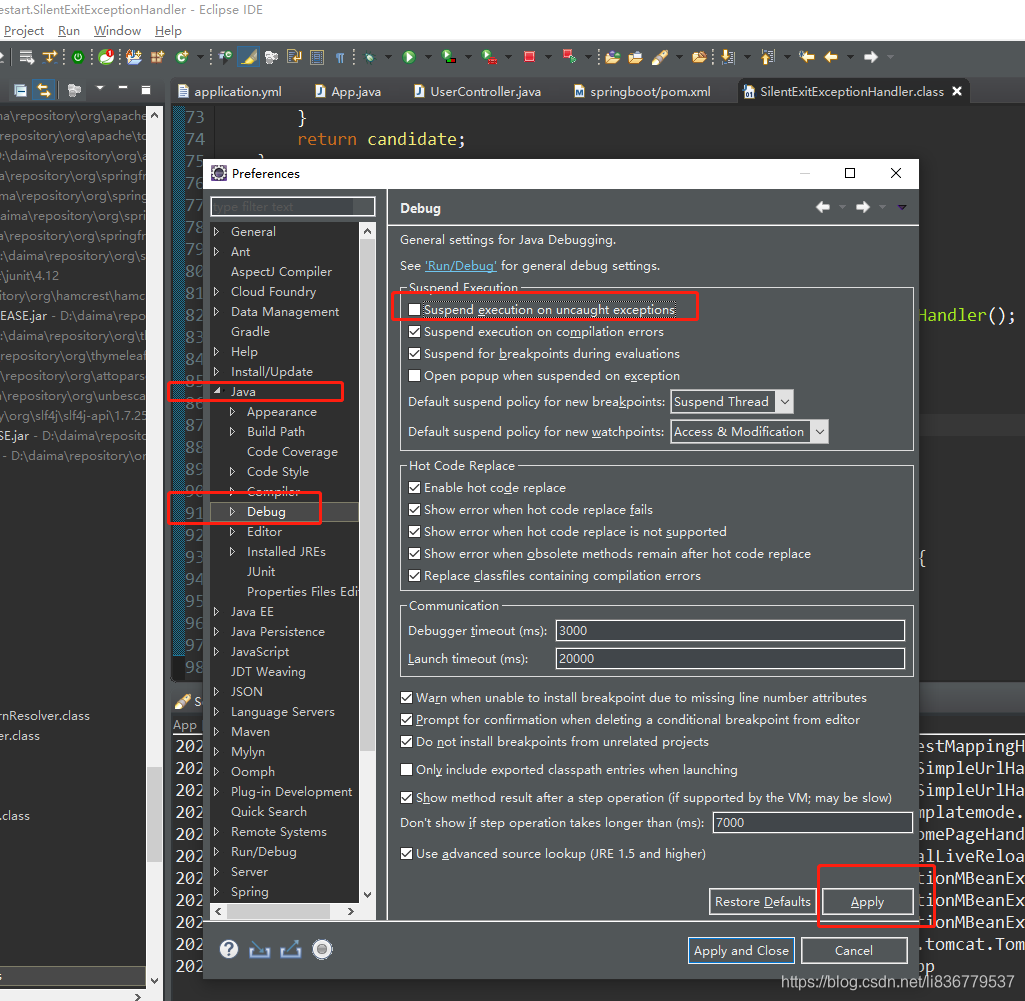Click the Run Last Tool external tools icon
The image size is (1025, 1001).
489,58
